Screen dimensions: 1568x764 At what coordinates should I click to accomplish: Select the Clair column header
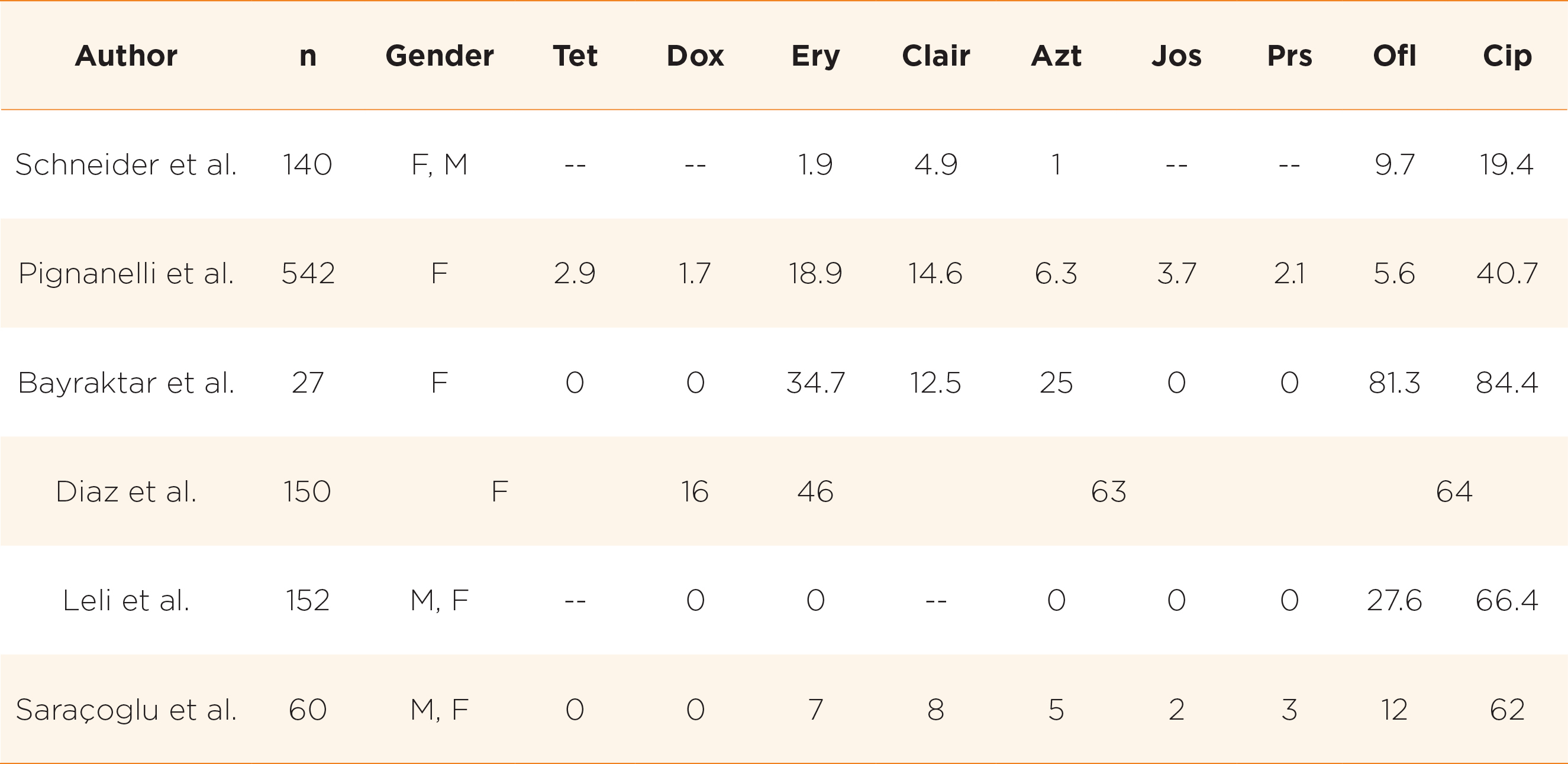pos(935,56)
